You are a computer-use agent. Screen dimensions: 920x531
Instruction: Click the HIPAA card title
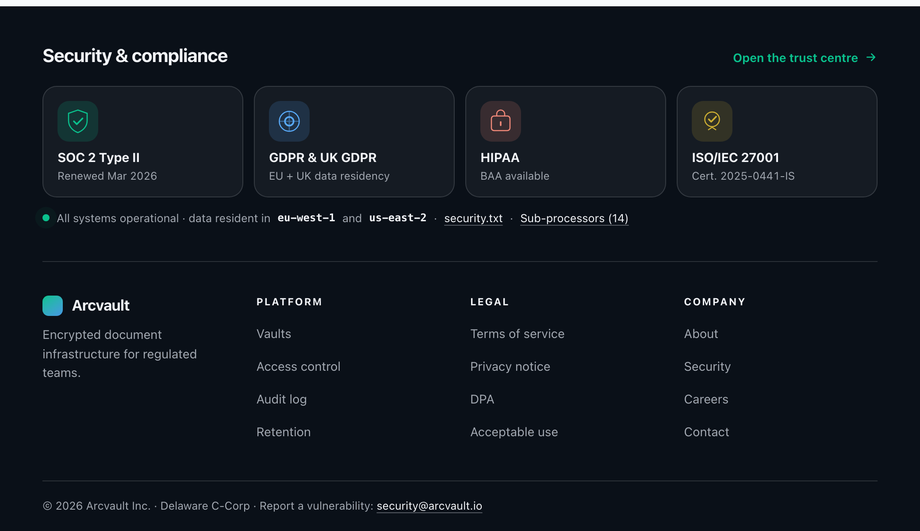[500, 157]
